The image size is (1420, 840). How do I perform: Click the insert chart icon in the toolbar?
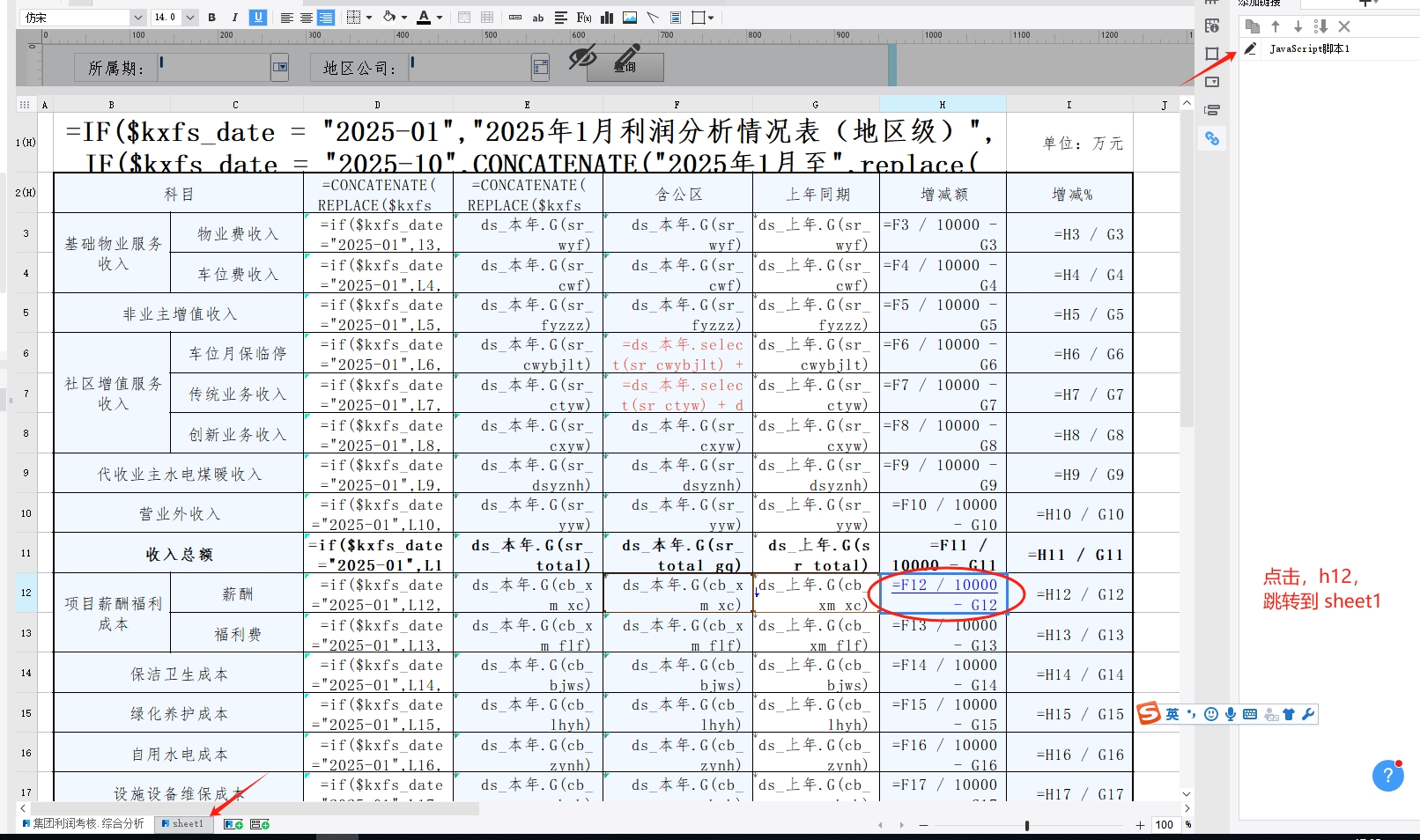[607, 18]
